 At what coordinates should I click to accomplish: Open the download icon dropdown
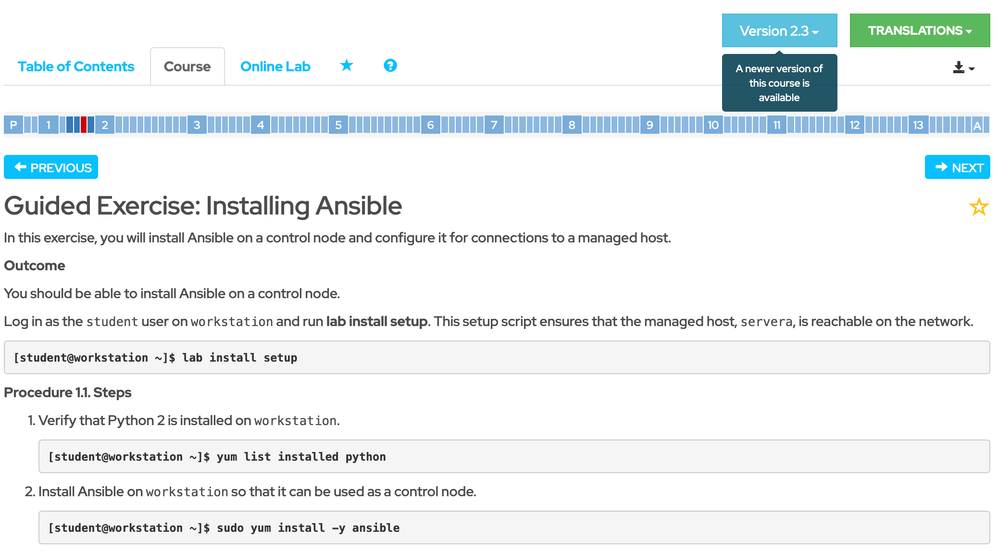[963, 67]
